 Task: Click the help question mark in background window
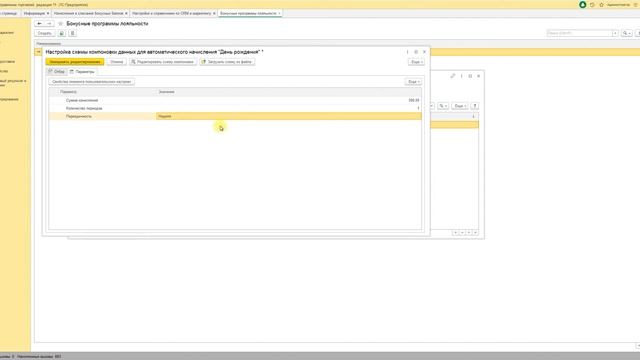pyautogui.click(x=475, y=106)
